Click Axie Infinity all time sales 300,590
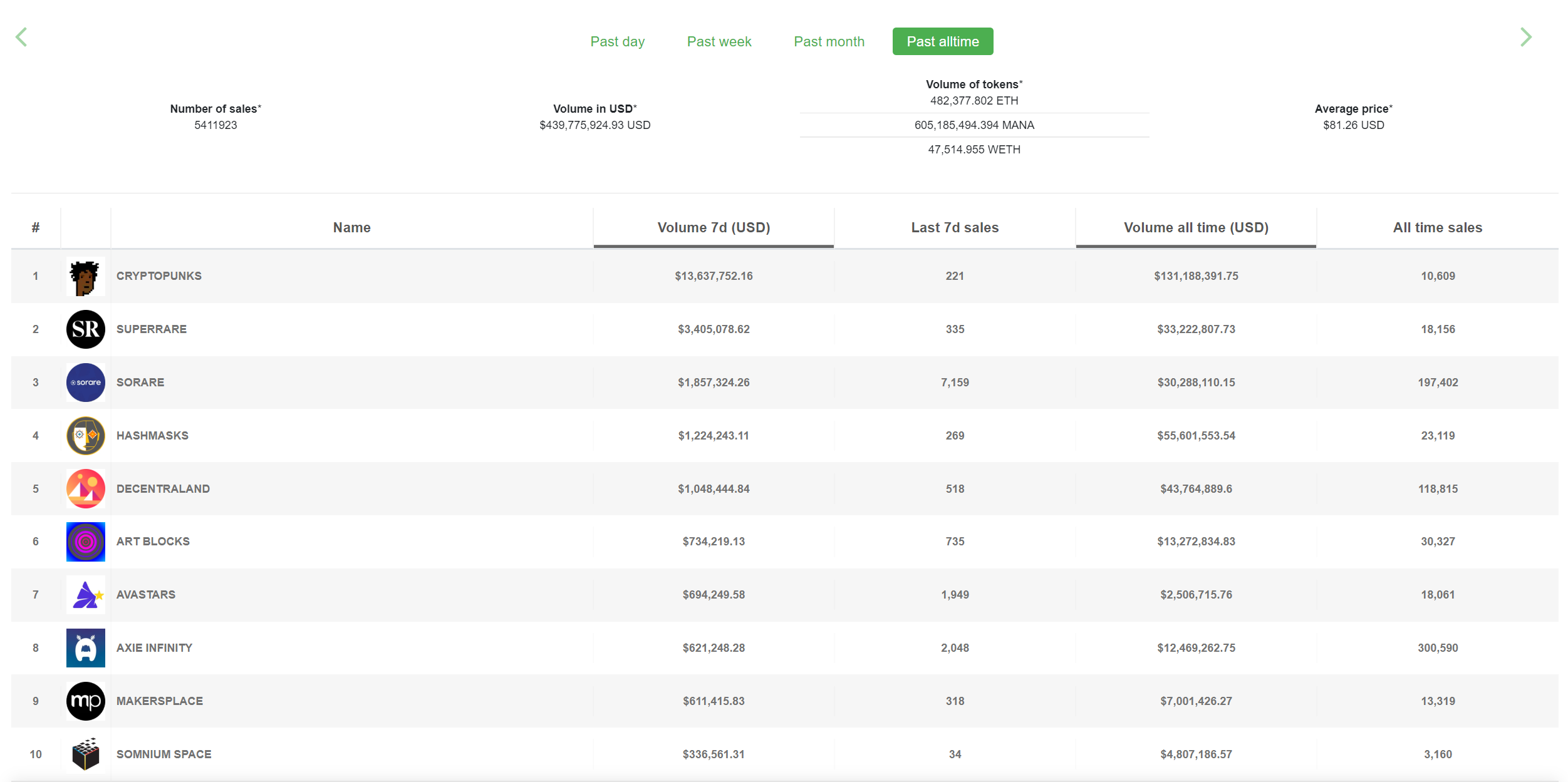This screenshot has height=782, width=1568. pyautogui.click(x=1438, y=648)
